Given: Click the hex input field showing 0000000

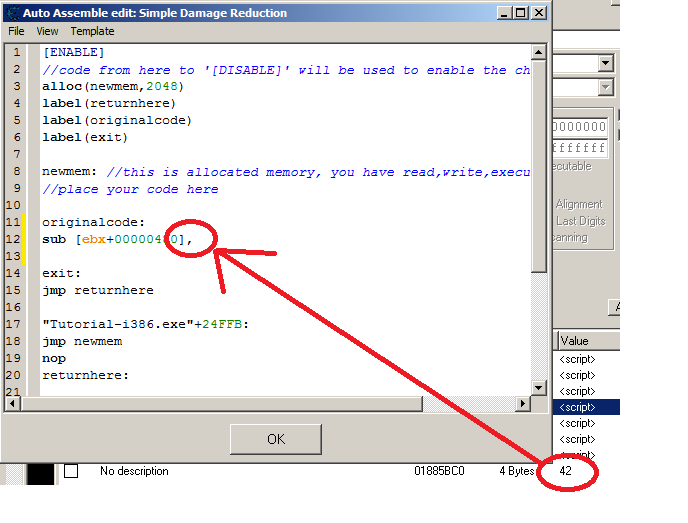Looking at the screenshot, I should (x=580, y=127).
